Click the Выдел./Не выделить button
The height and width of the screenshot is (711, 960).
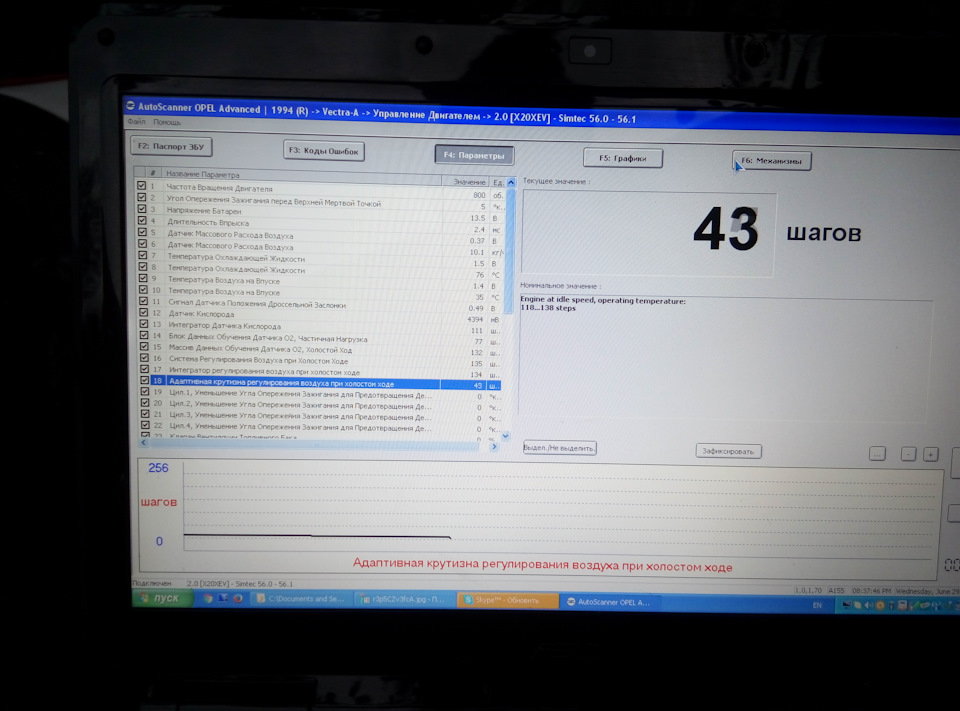tap(559, 448)
